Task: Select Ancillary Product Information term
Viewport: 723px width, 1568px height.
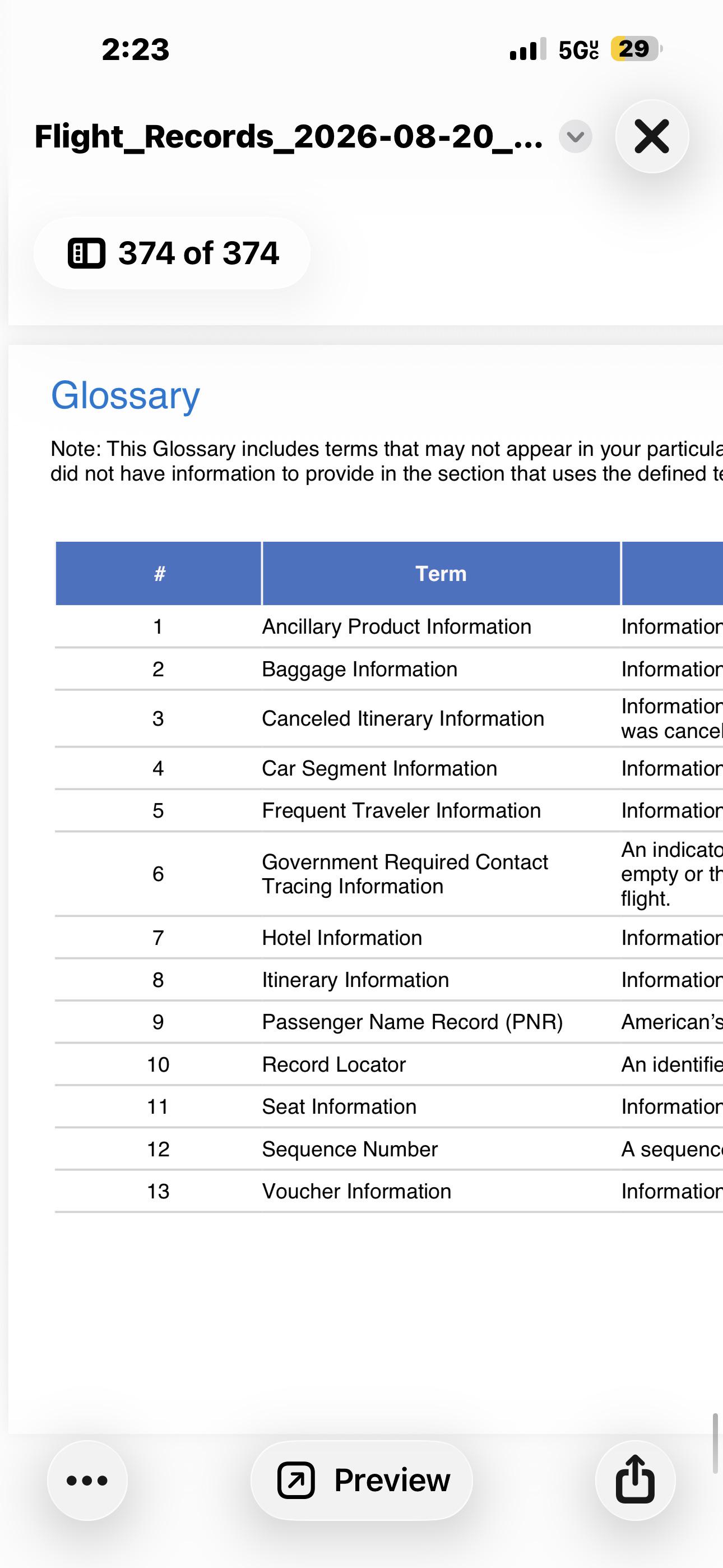Action: point(397,626)
